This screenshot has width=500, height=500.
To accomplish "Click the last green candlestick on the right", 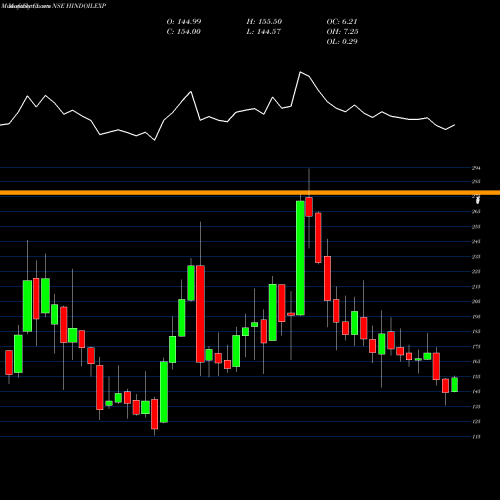I will 454,384.
